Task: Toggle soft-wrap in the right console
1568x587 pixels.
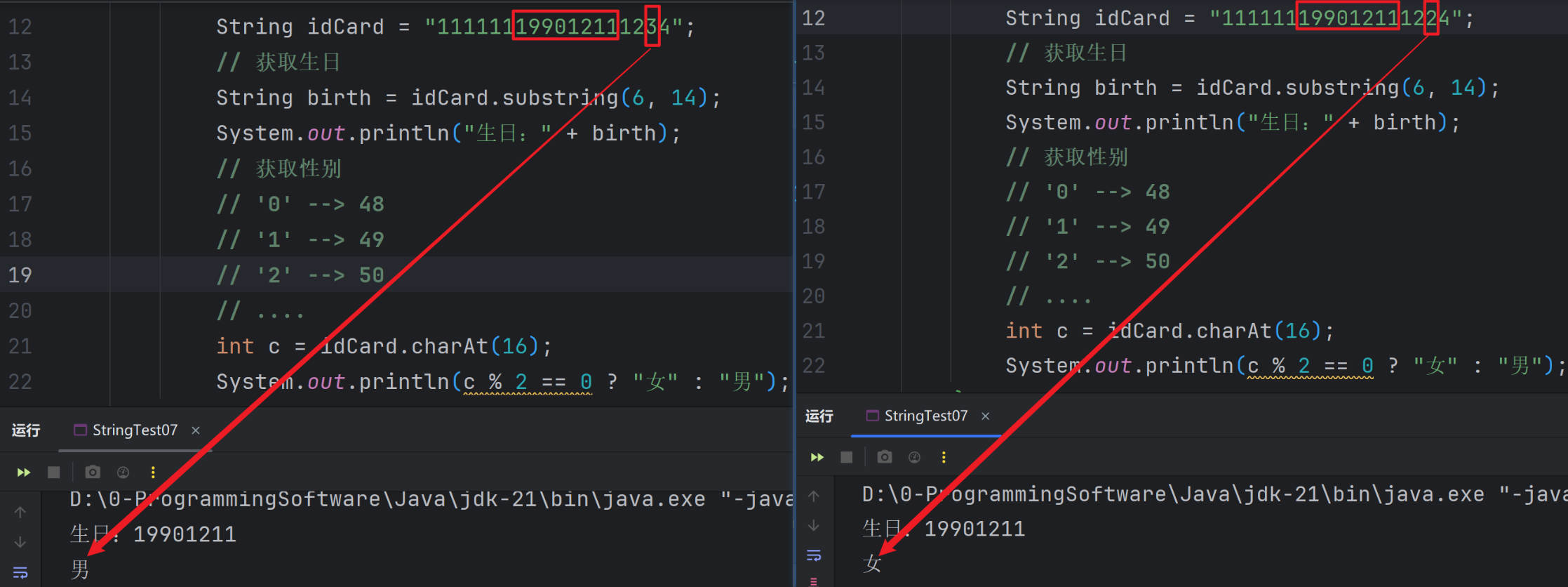Action: (814, 555)
